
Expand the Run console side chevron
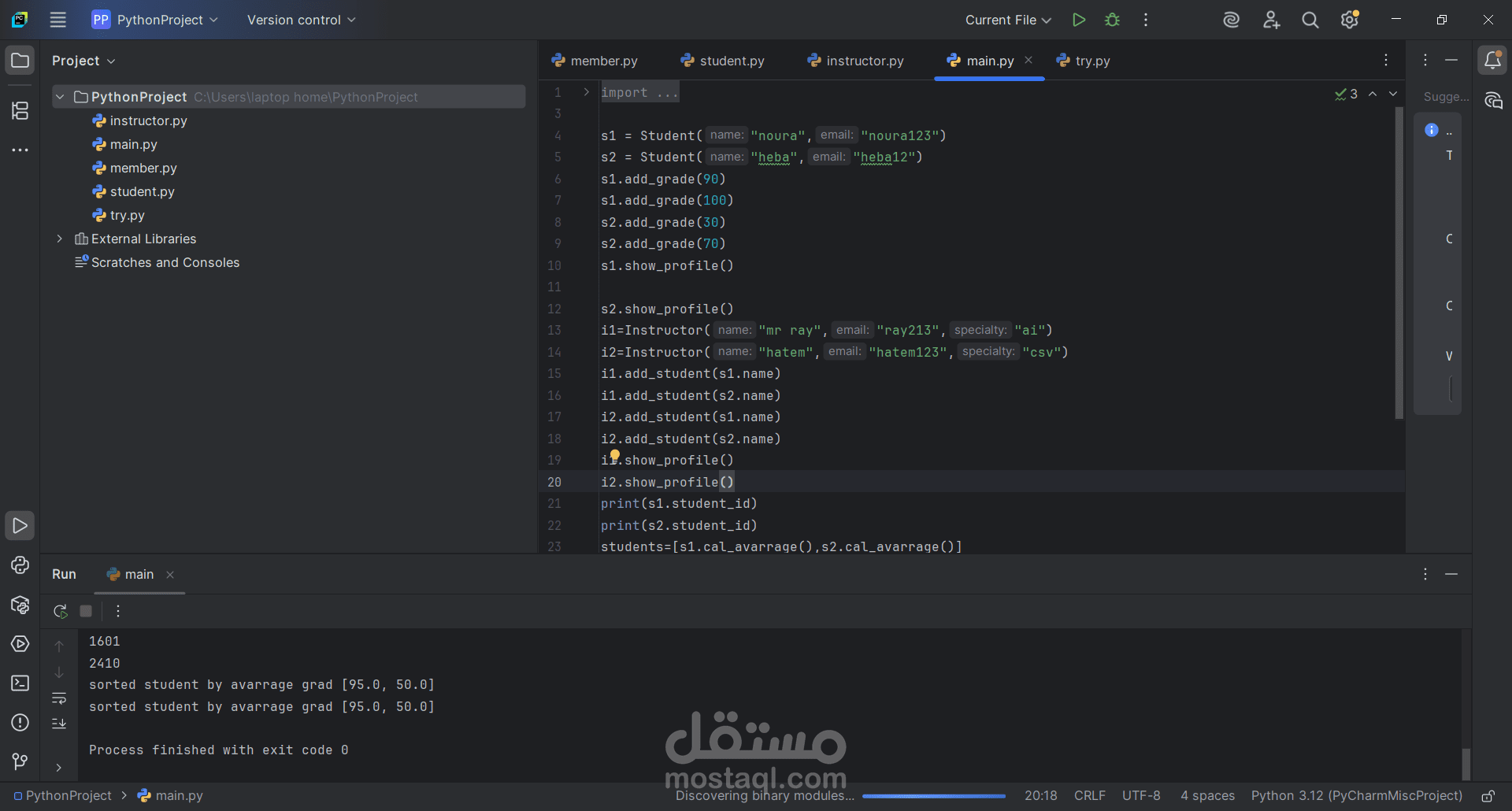click(x=59, y=768)
